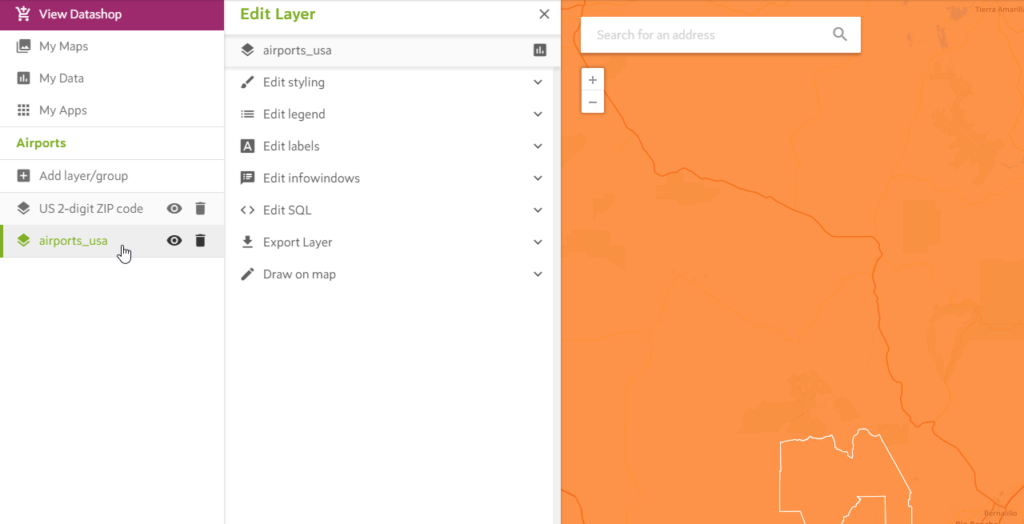
Task: Click airports_usa name in Edit Layer panel
Action: pos(297,50)
